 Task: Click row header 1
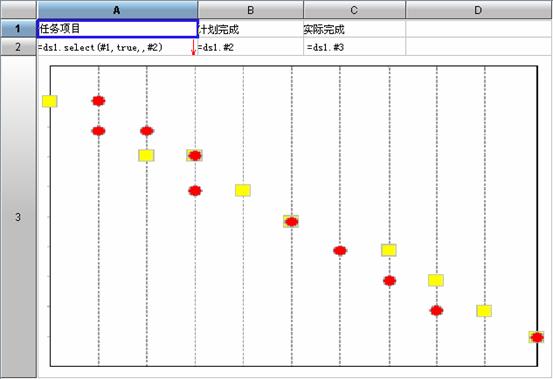tap(18, 29)
